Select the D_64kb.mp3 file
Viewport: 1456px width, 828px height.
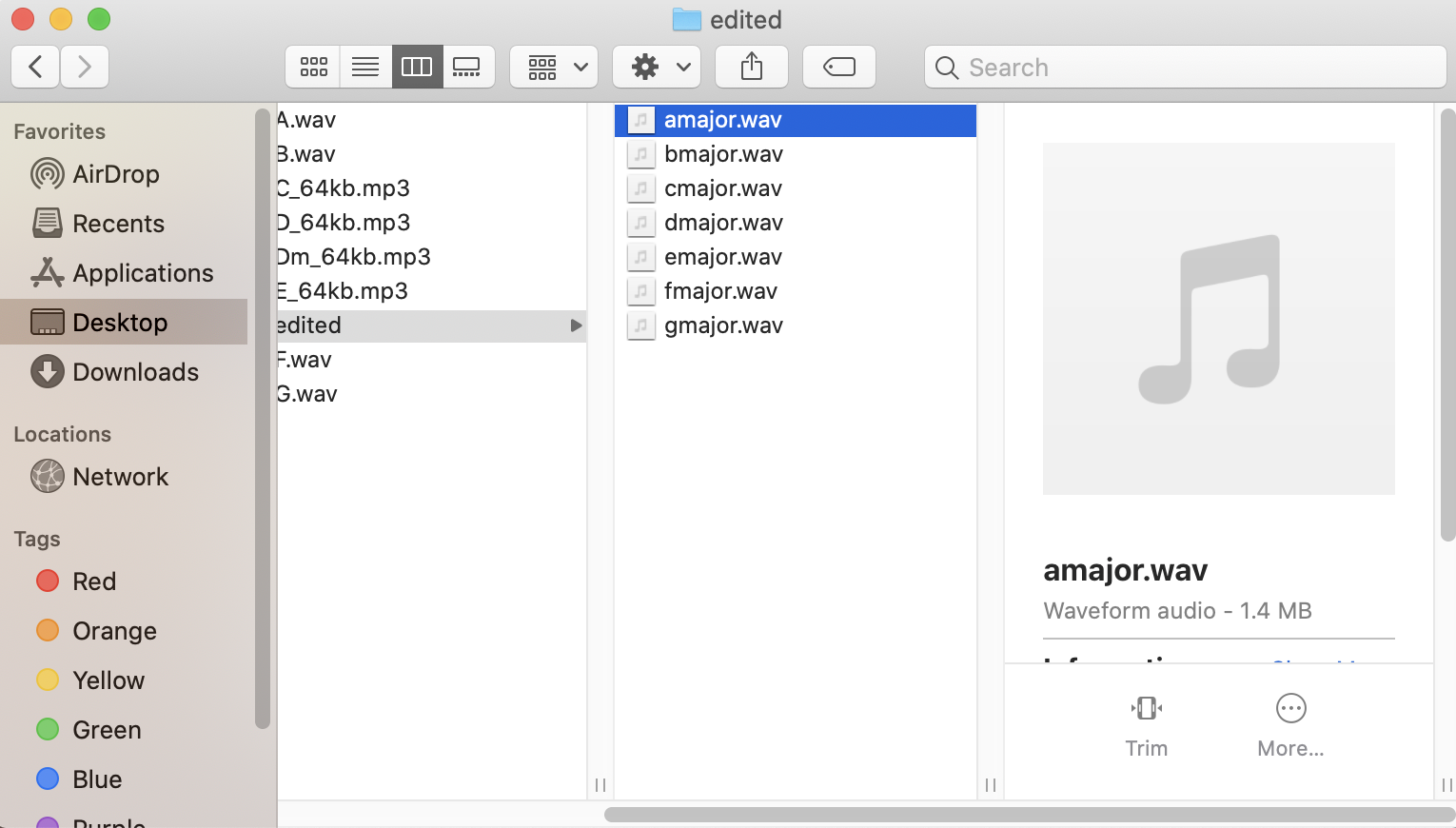(x=432, y=223)
